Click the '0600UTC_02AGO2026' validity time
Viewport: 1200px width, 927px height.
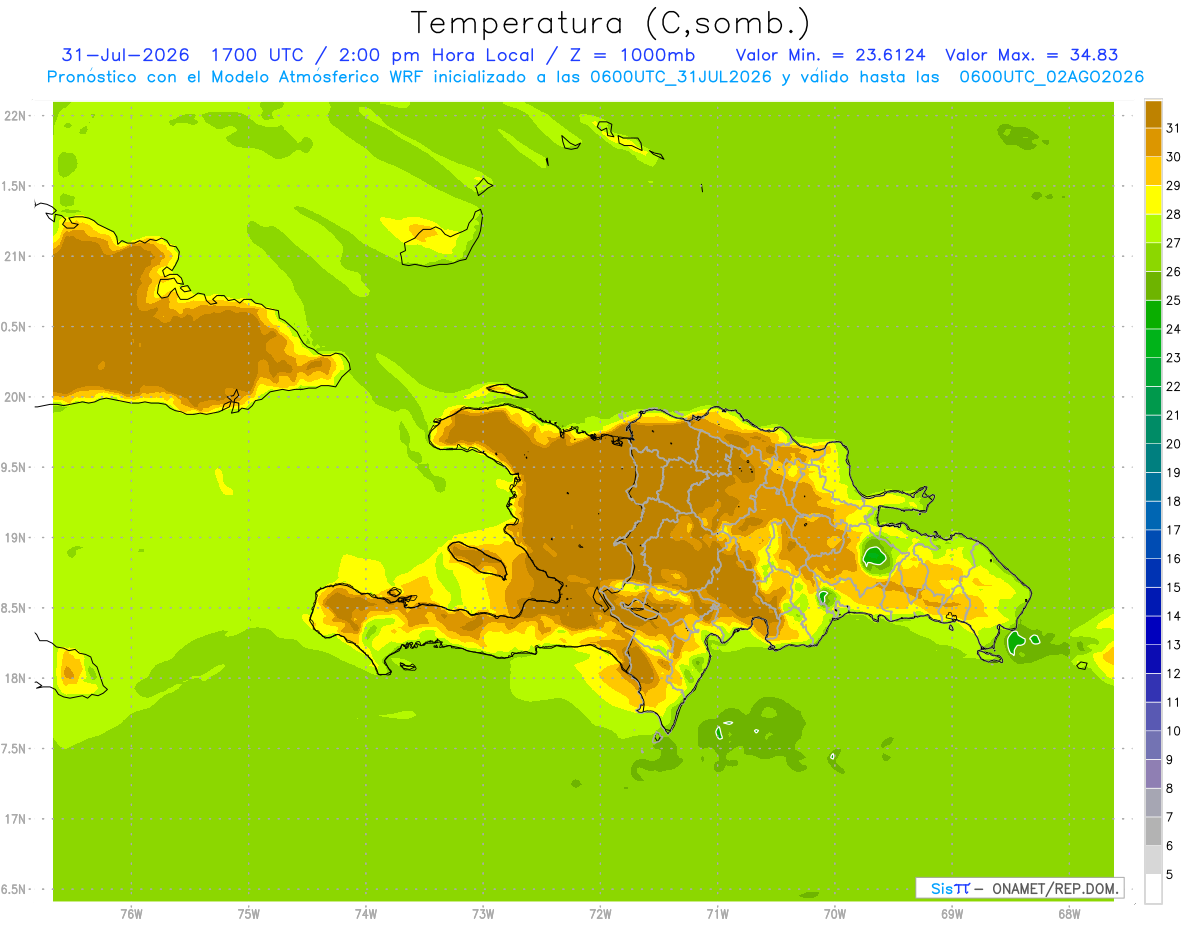tap(1051, 77)
